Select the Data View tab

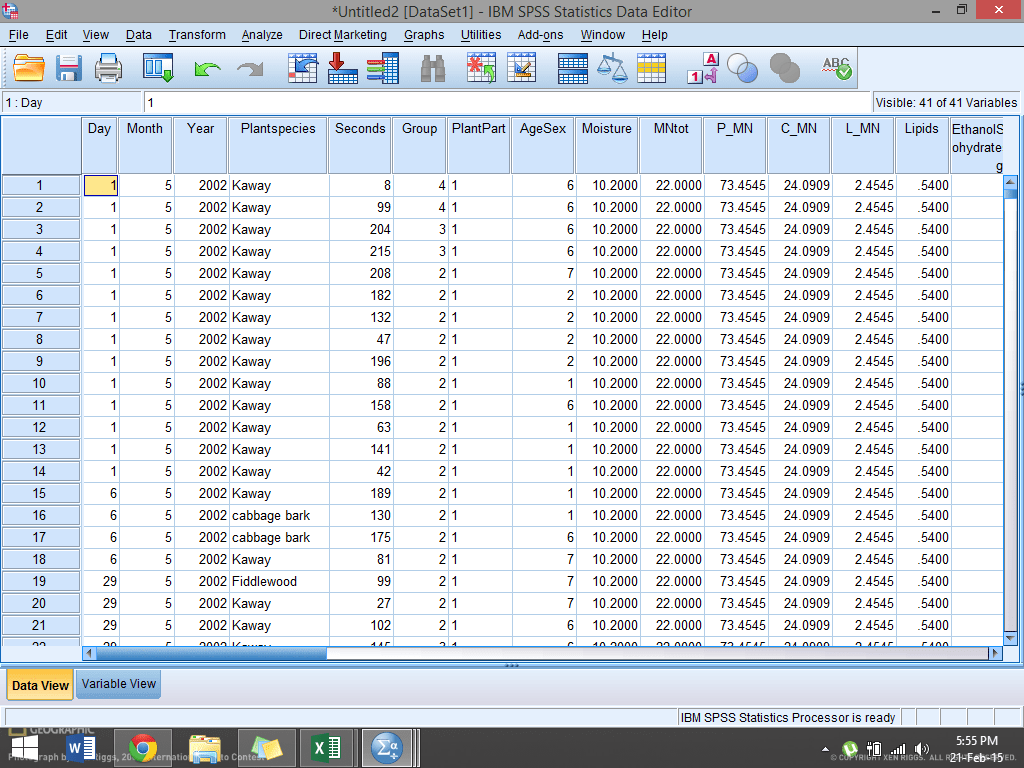click(x=39, y=684)
